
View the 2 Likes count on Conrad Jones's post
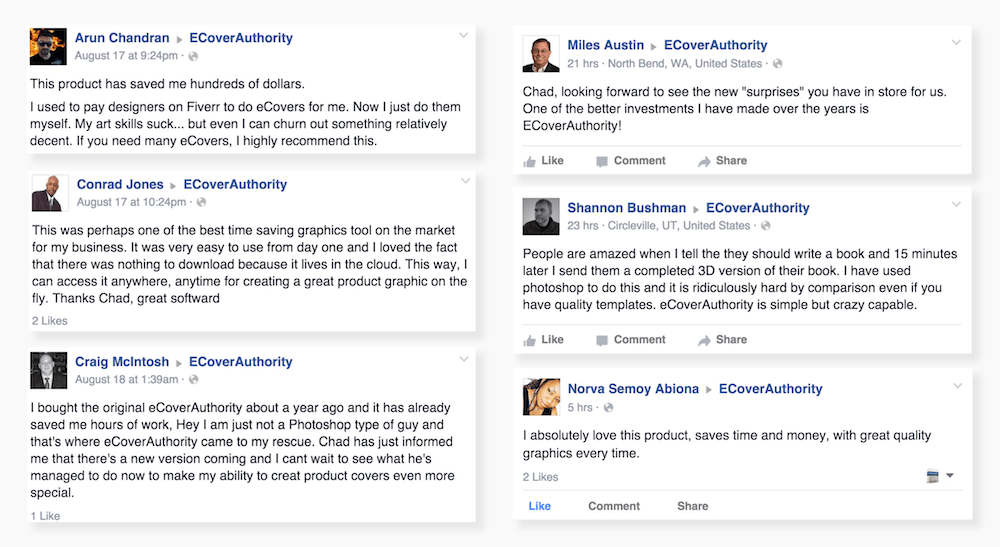tap(49, 321)
